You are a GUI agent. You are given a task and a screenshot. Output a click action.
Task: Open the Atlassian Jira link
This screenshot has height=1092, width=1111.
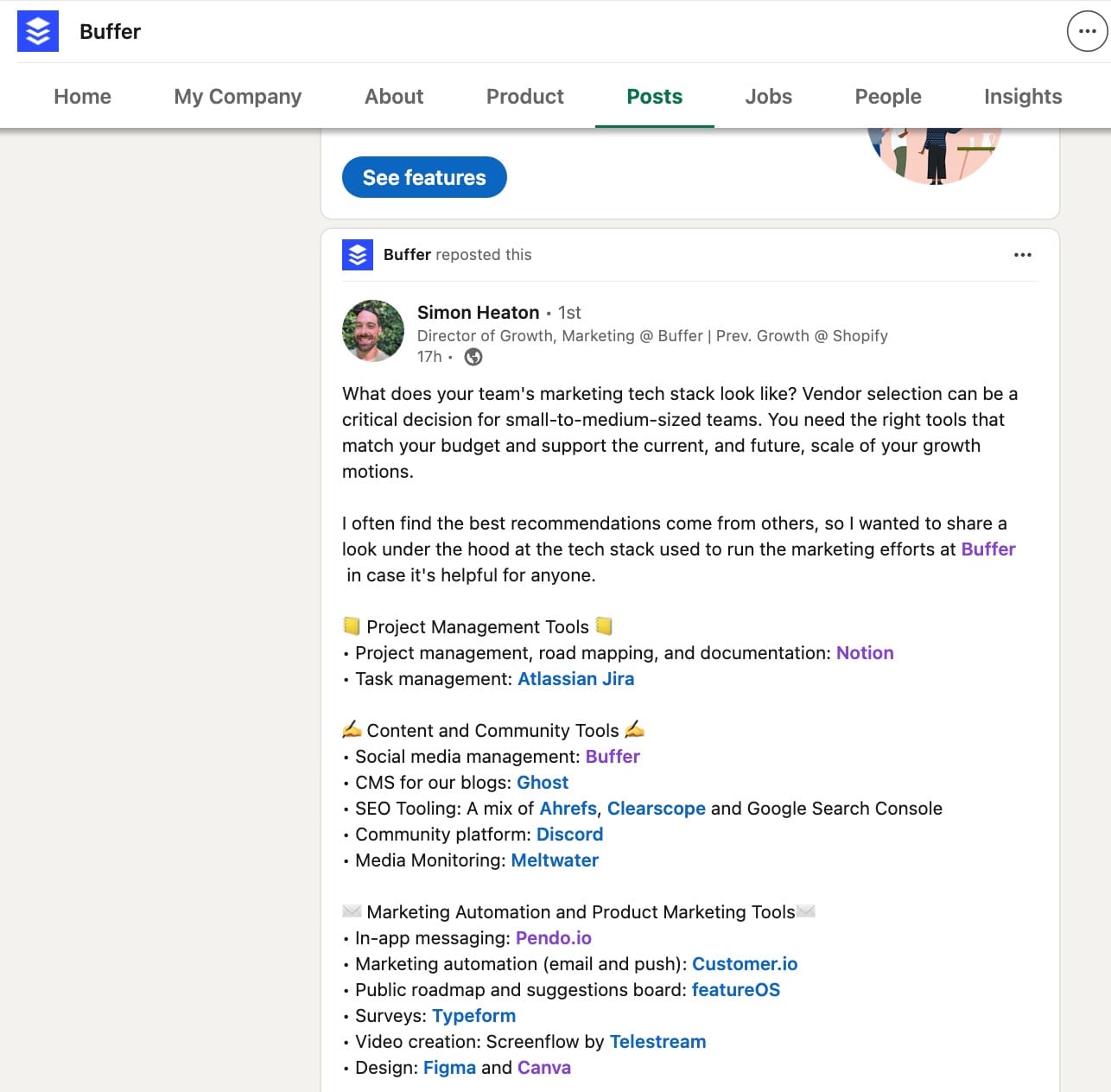pos(576,678)
